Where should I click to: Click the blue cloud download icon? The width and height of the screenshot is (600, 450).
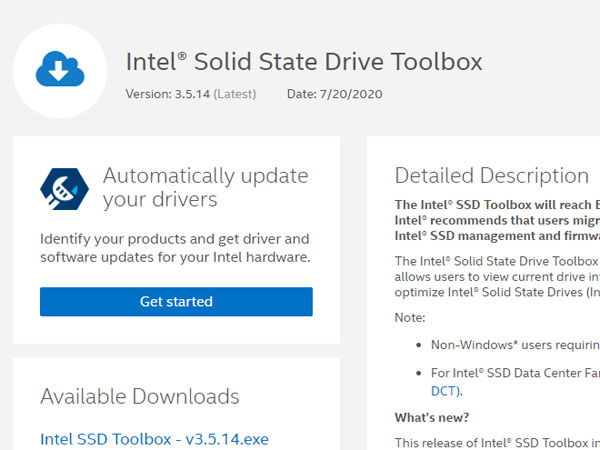[x=60, y=70]
